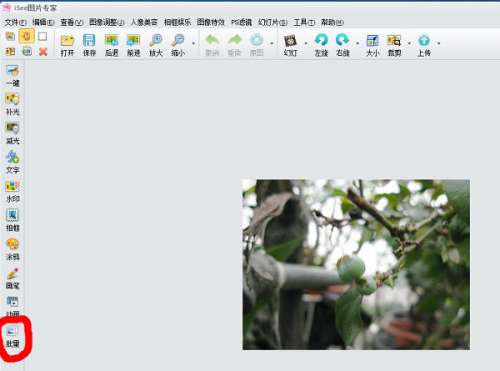The width and height of the screenshot is (500, 371).
Task: Click the persimmon photo in the canvas
Action: point(356,264)
